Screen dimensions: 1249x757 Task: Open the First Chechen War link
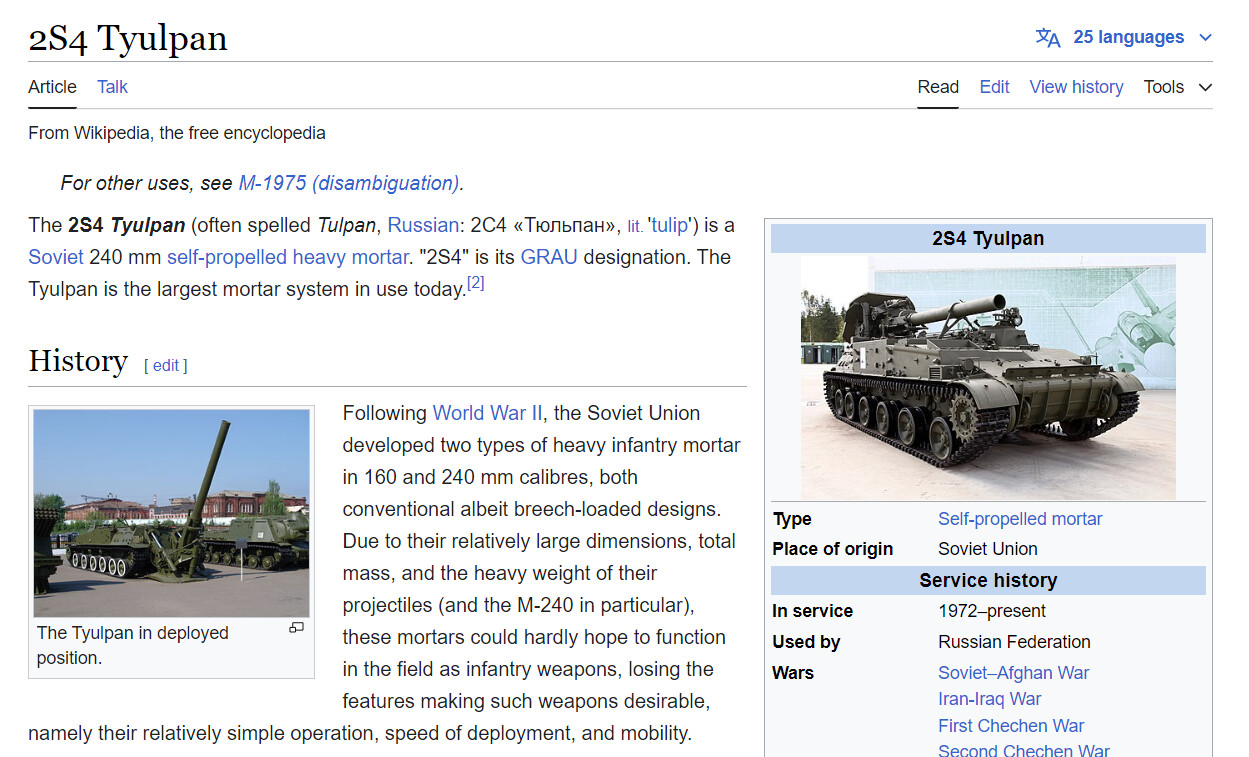[x=1011, y=726]
